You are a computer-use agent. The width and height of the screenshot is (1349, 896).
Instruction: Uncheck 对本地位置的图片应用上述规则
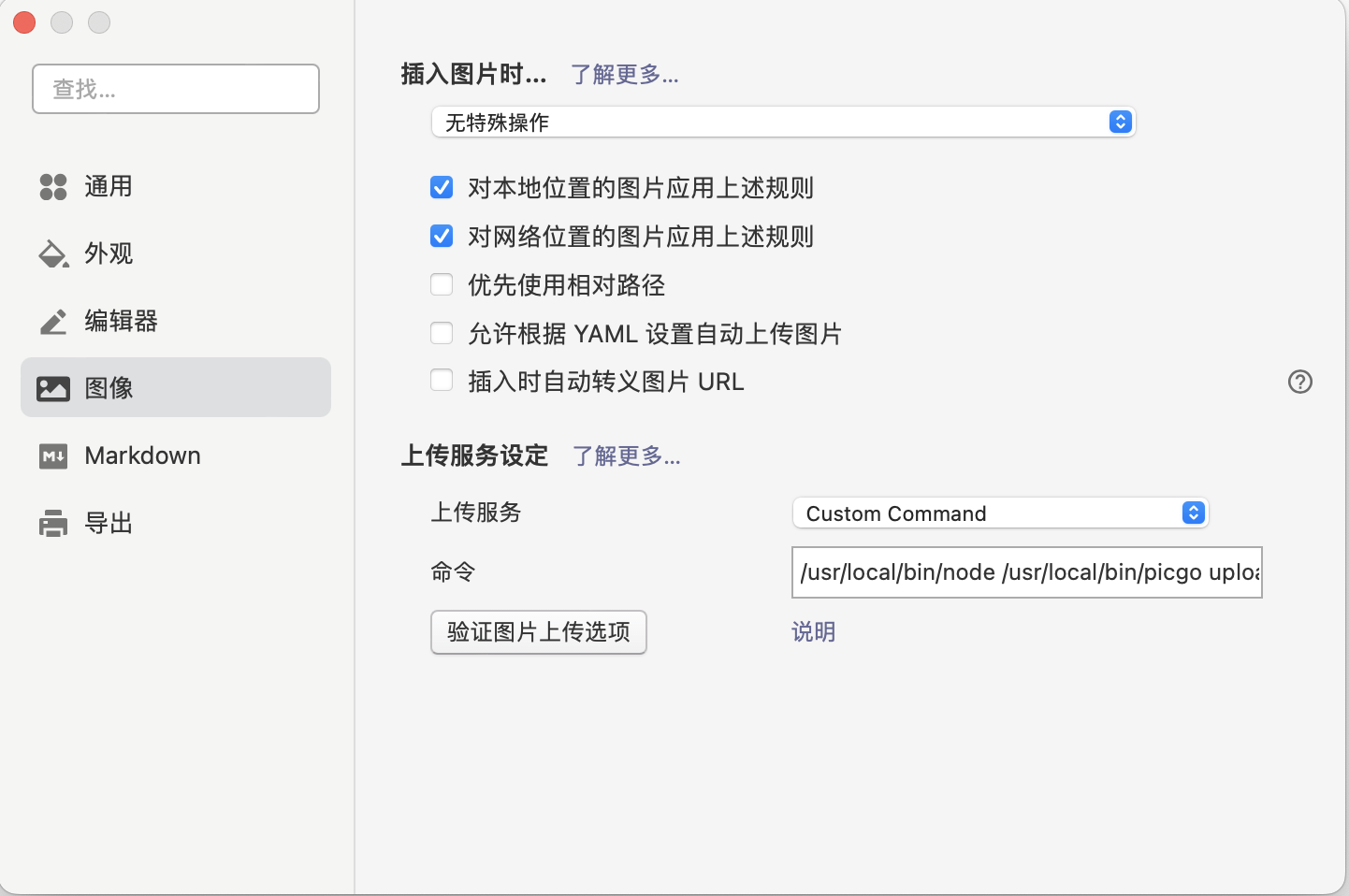click(x=442, y=188)
